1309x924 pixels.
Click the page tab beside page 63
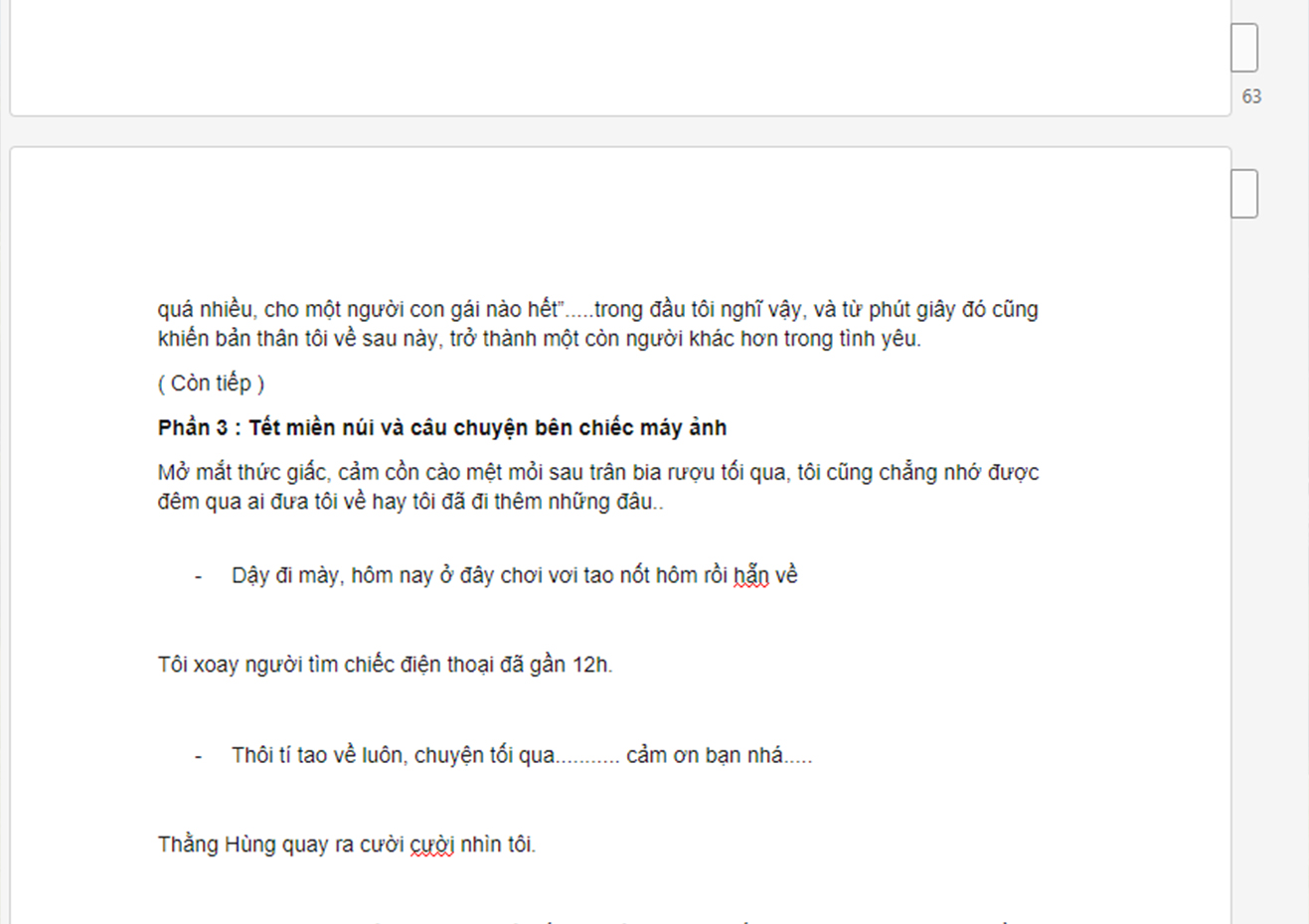coord(1244,48)
